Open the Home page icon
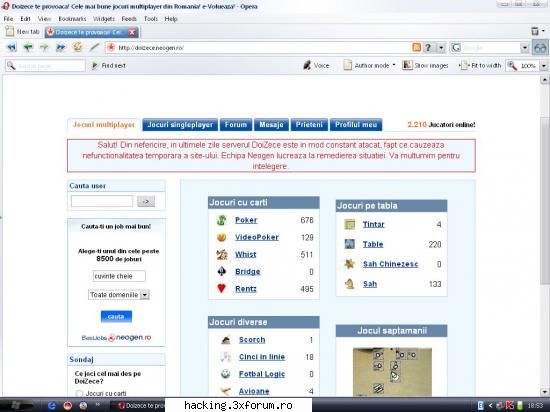The height and width of the screenshot is (412, 550). [77, 47]
